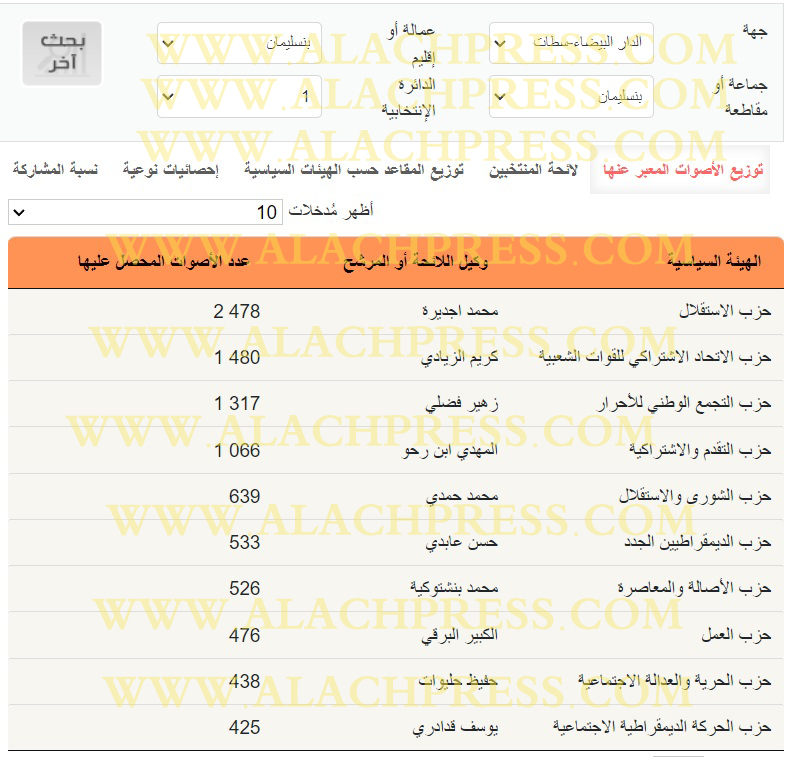Viewport: 789px width, 757px height.
Task: Select حزب التجمع الوطني للأحرار cell
Action: pos(684,404)
